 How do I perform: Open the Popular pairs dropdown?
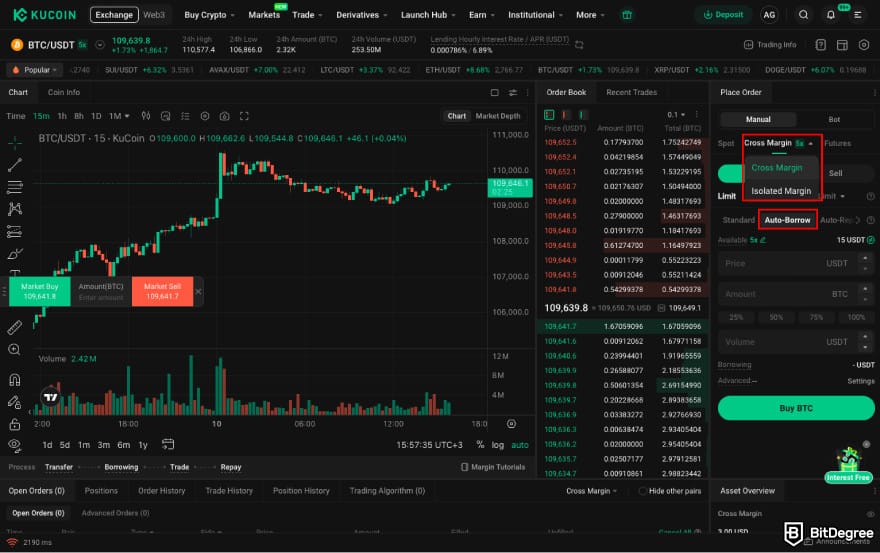(35, 70)
